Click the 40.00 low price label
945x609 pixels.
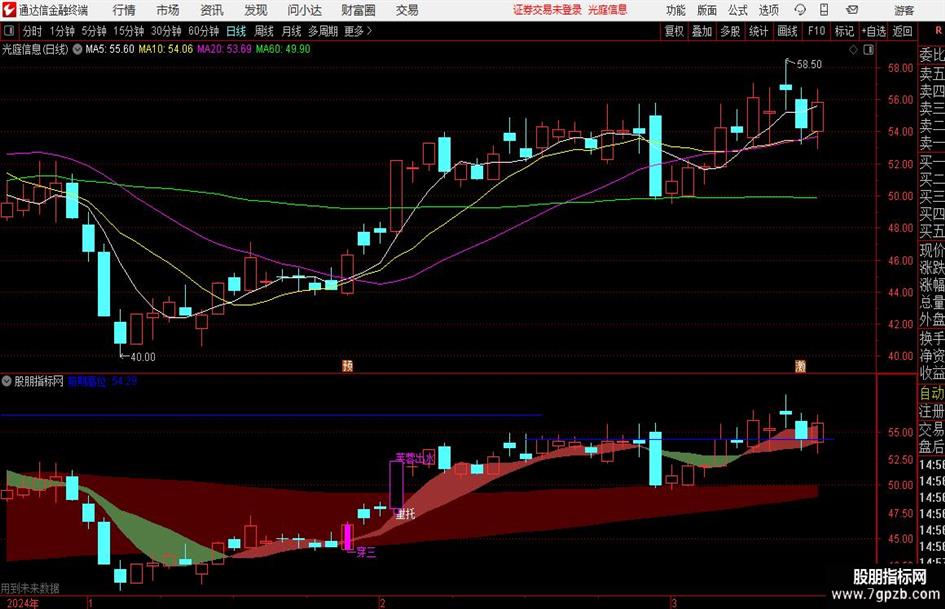pyautogui.click(x=143, y=357)
